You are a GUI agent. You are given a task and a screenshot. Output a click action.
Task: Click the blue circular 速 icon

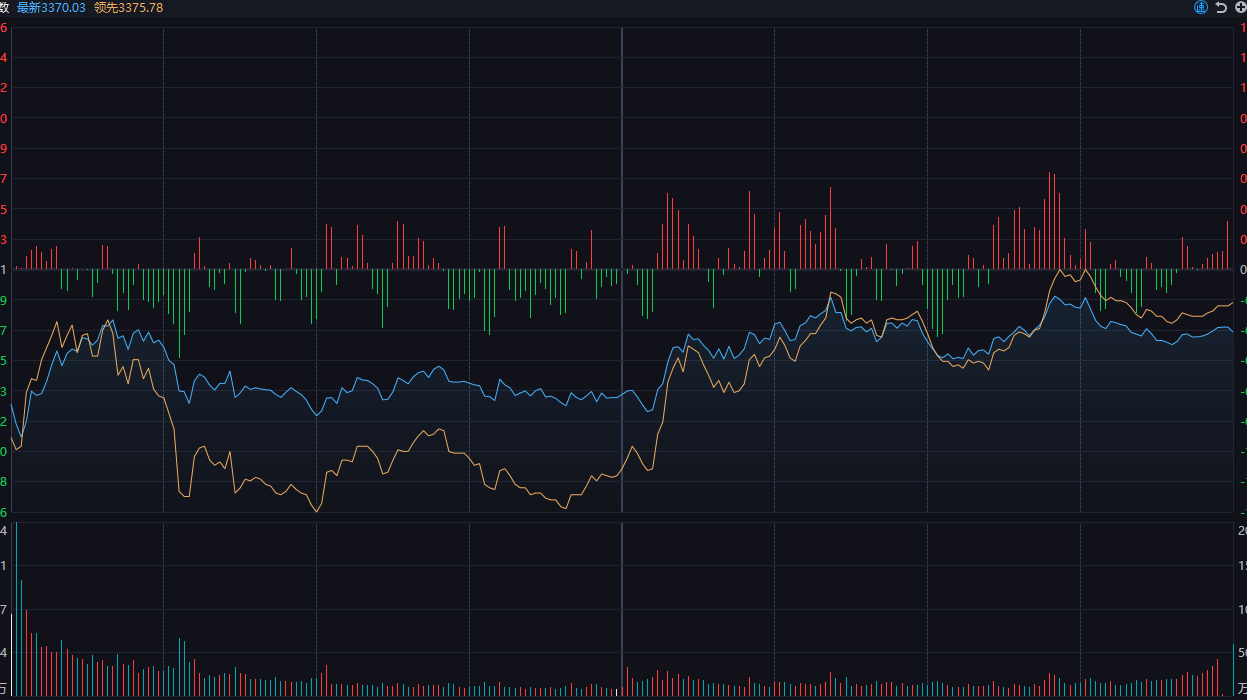point(1201,8)
